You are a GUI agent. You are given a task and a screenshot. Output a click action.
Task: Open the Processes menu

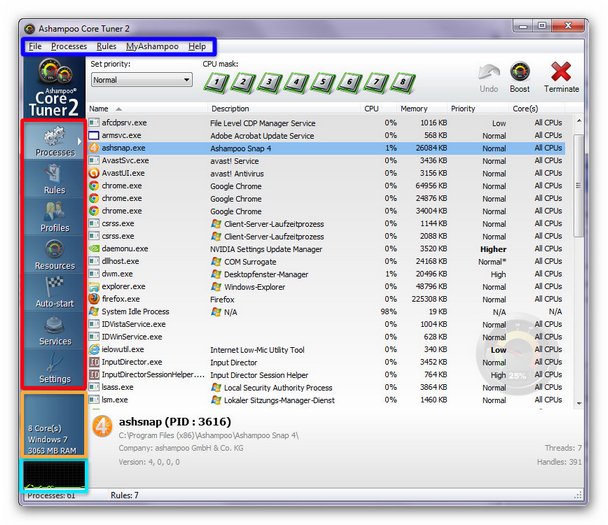pyautogui.click(x=69, y=46)
